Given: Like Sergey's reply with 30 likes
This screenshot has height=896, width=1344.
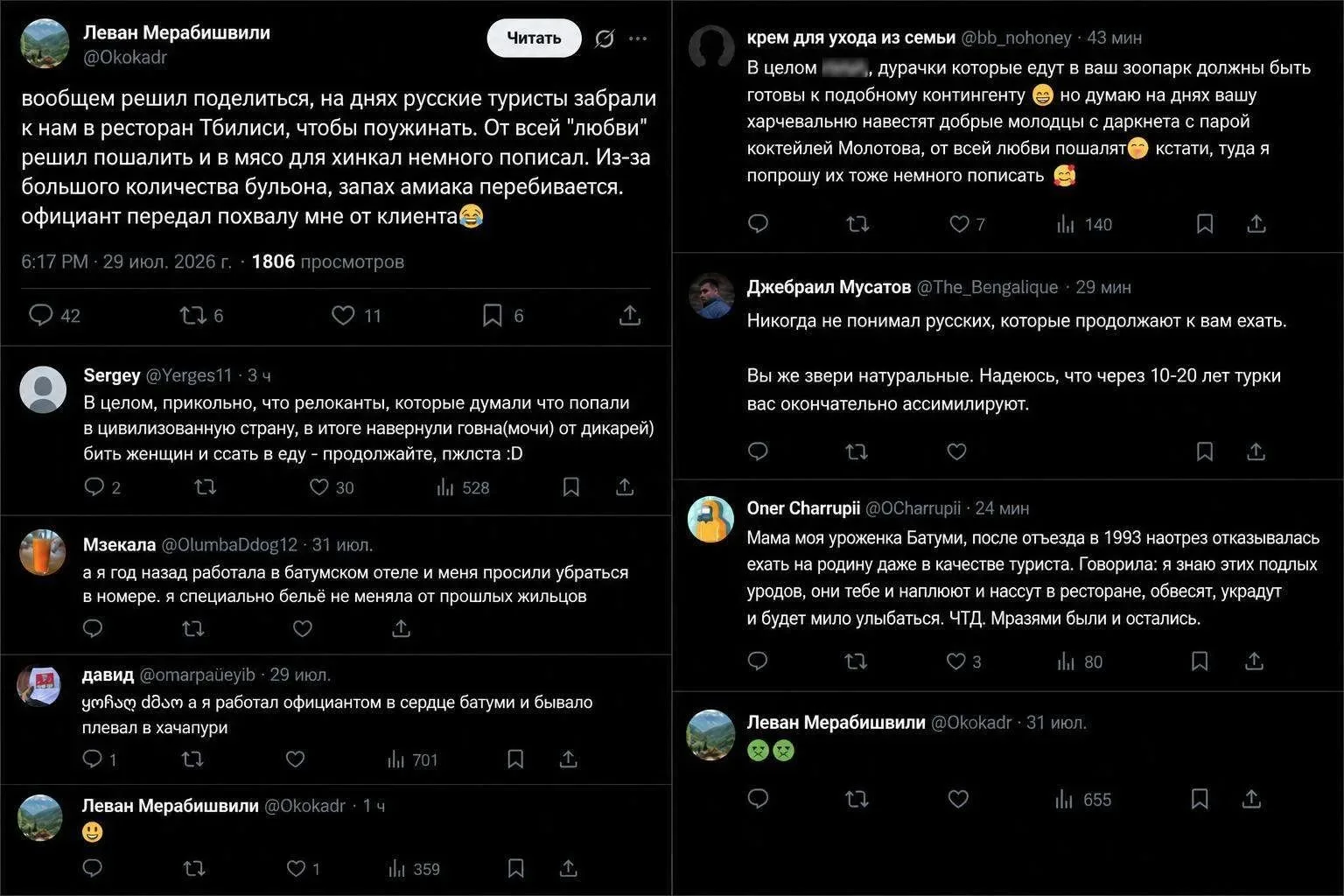Looking at the screenshot, I should click(332, 487).
